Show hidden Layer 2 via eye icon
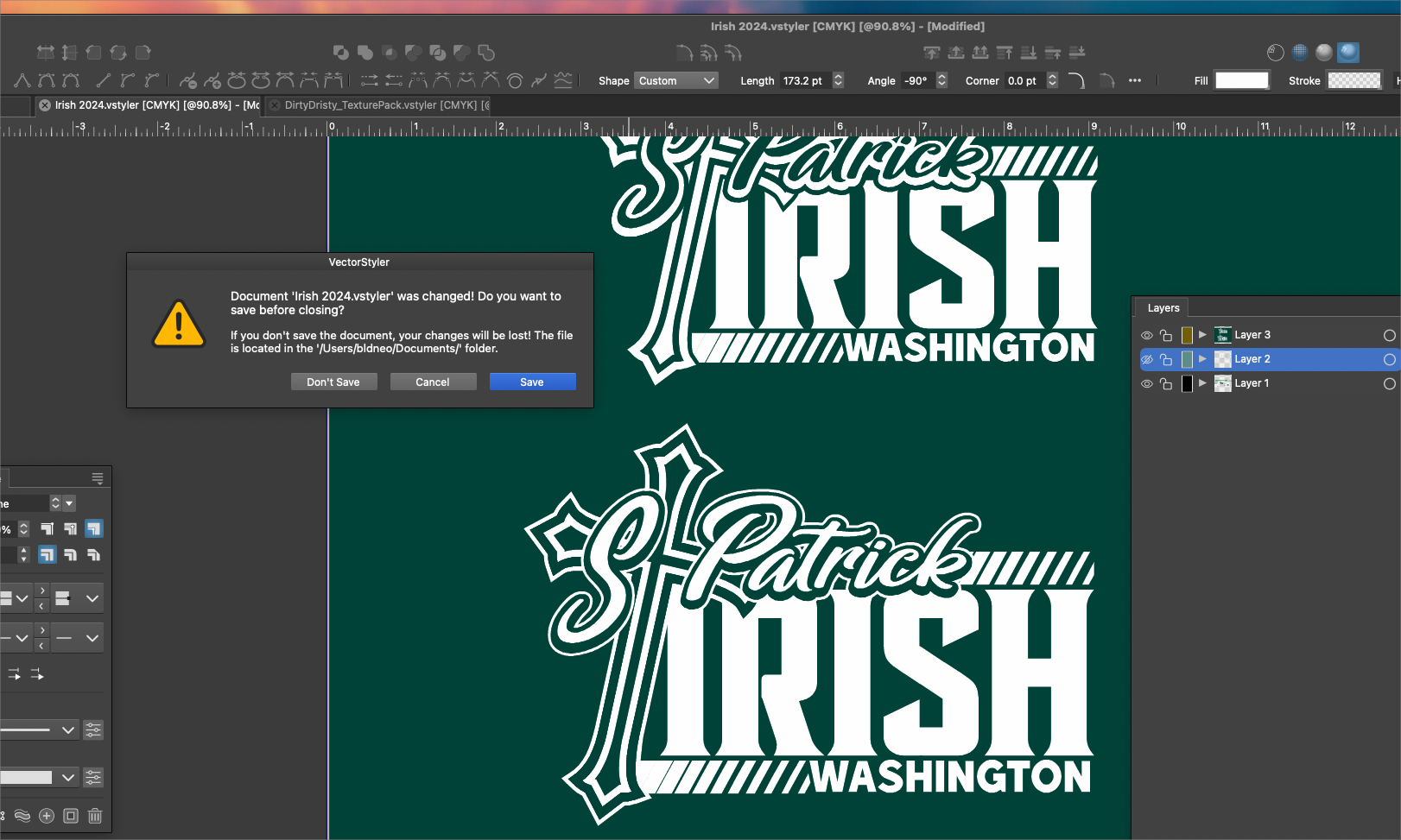 pos(1147,359)
